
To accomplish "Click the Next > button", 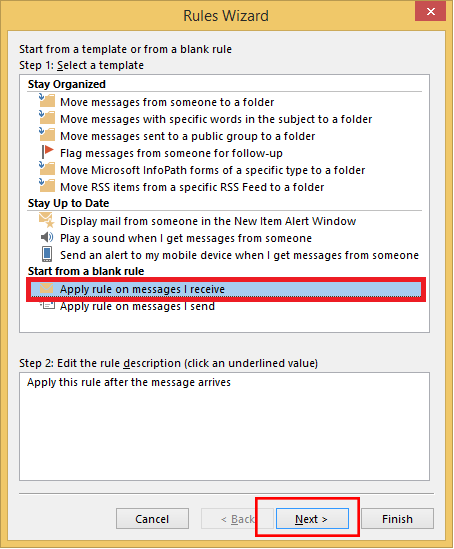I will (x=312, y=519).
